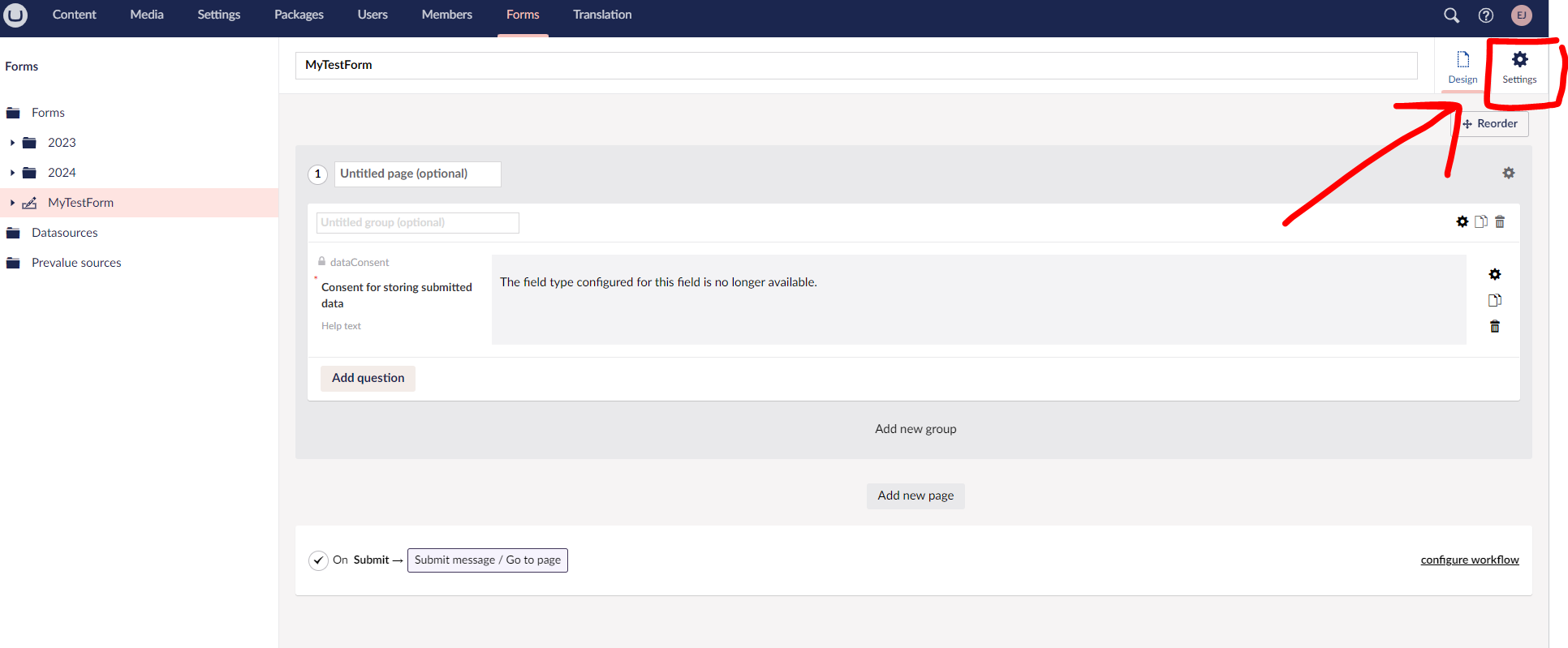Click the MyTestForm name input field
Screen dimensions: 1568x648
coord(856,66)
